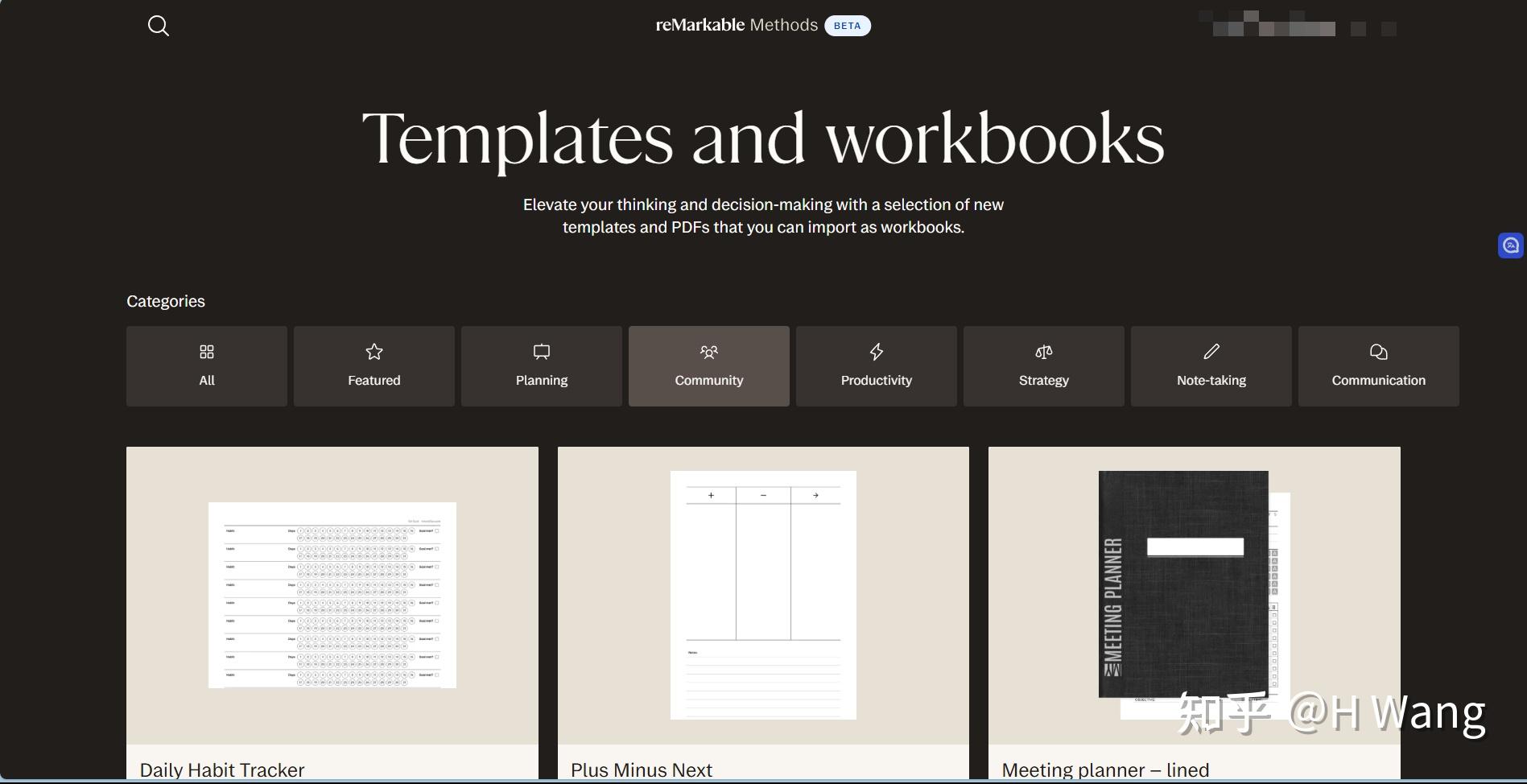The width and height of the screenshot is (1527, 784).
Task: Click the Categories heading text
Action: pyautogui.click(x=166, y=301)
